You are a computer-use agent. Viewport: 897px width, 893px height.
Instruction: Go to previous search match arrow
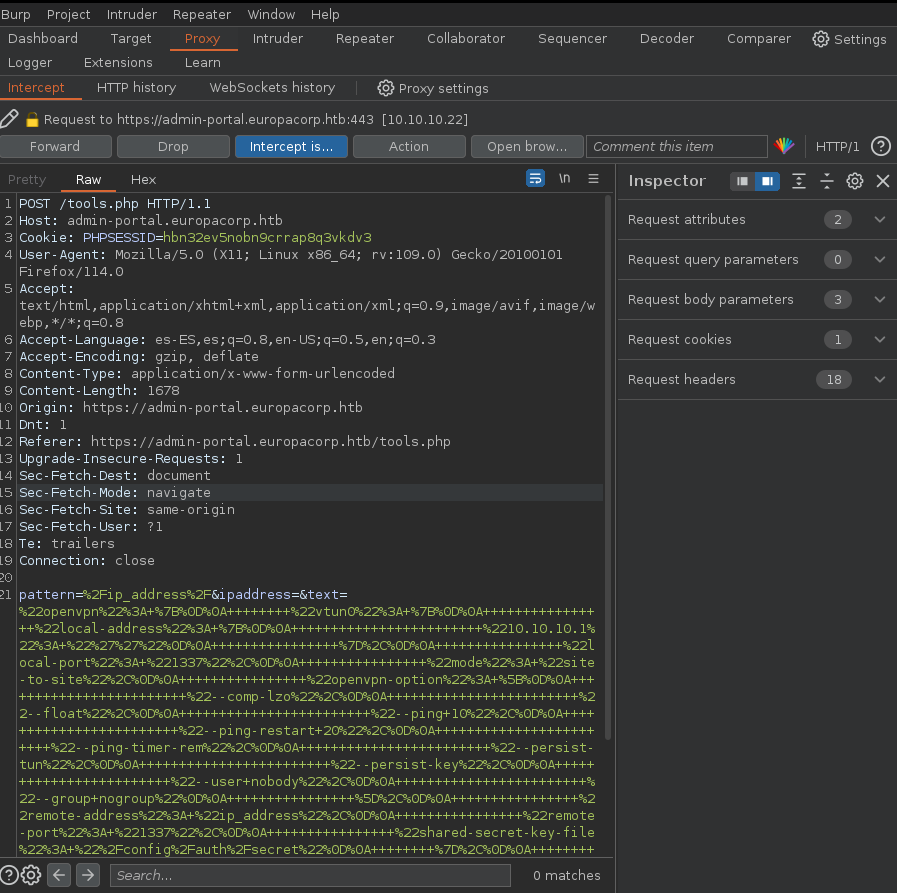pos(60,875)
